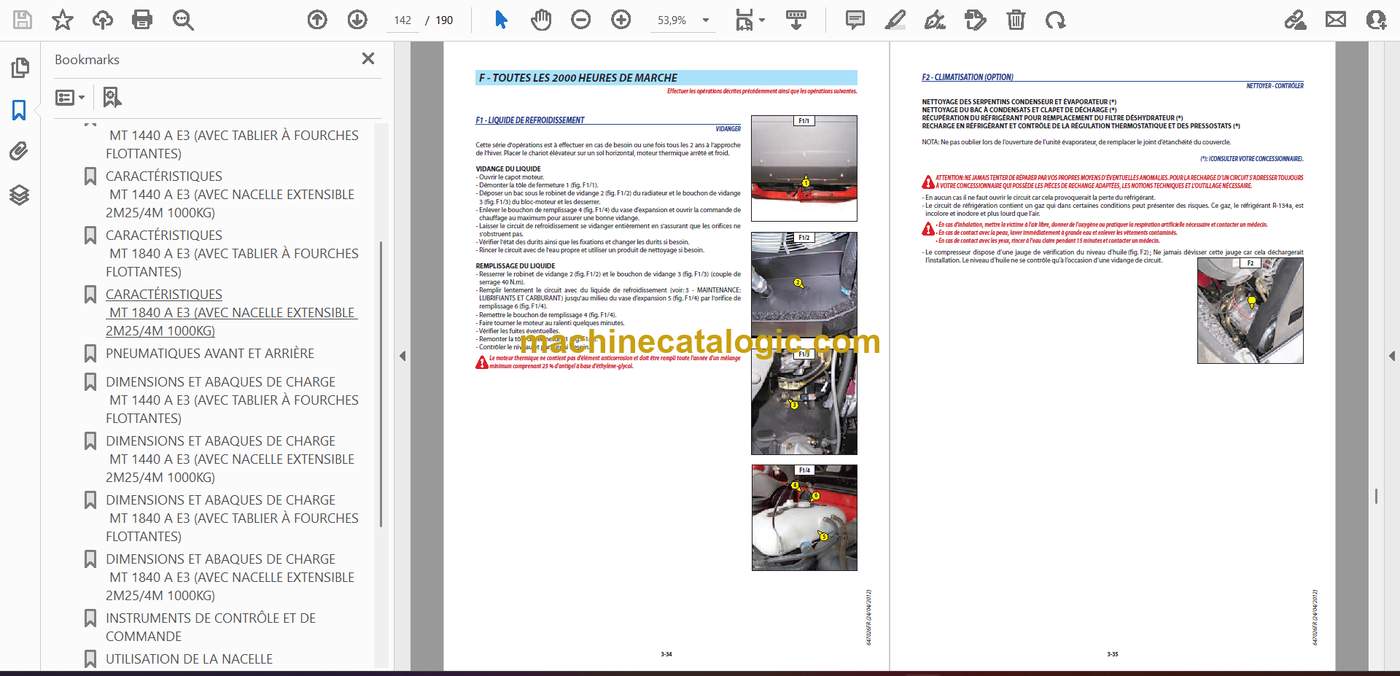Add a comment with the sticky note icon
Image resolution: width=1400 pixels, height=676 pixels.
pyautogui.click(x=855, y=19)
